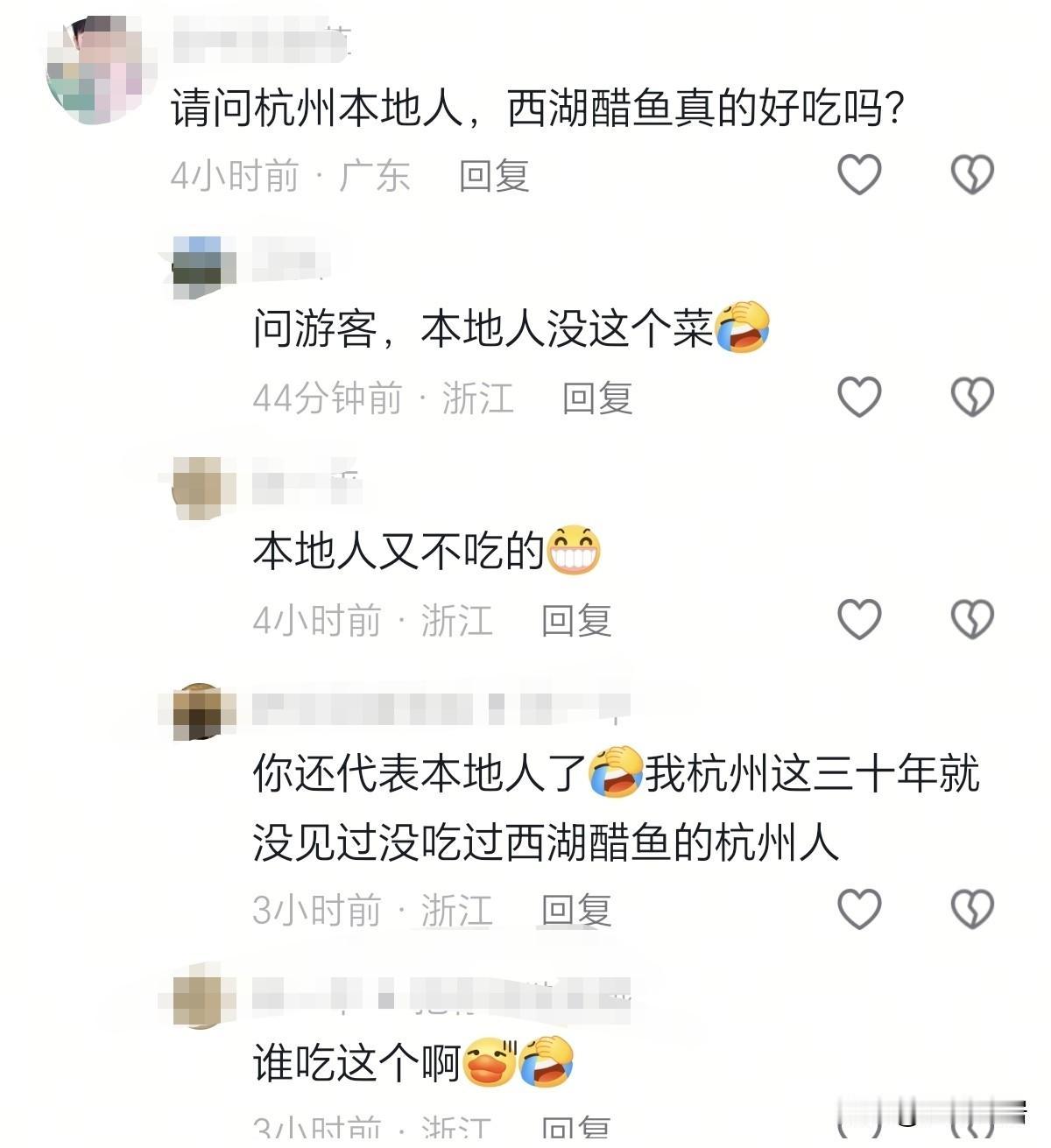The height and width of the screenshot is (1148, 1051).
Task: Reply to the top comment from 广东
Action: click(494, 176)
